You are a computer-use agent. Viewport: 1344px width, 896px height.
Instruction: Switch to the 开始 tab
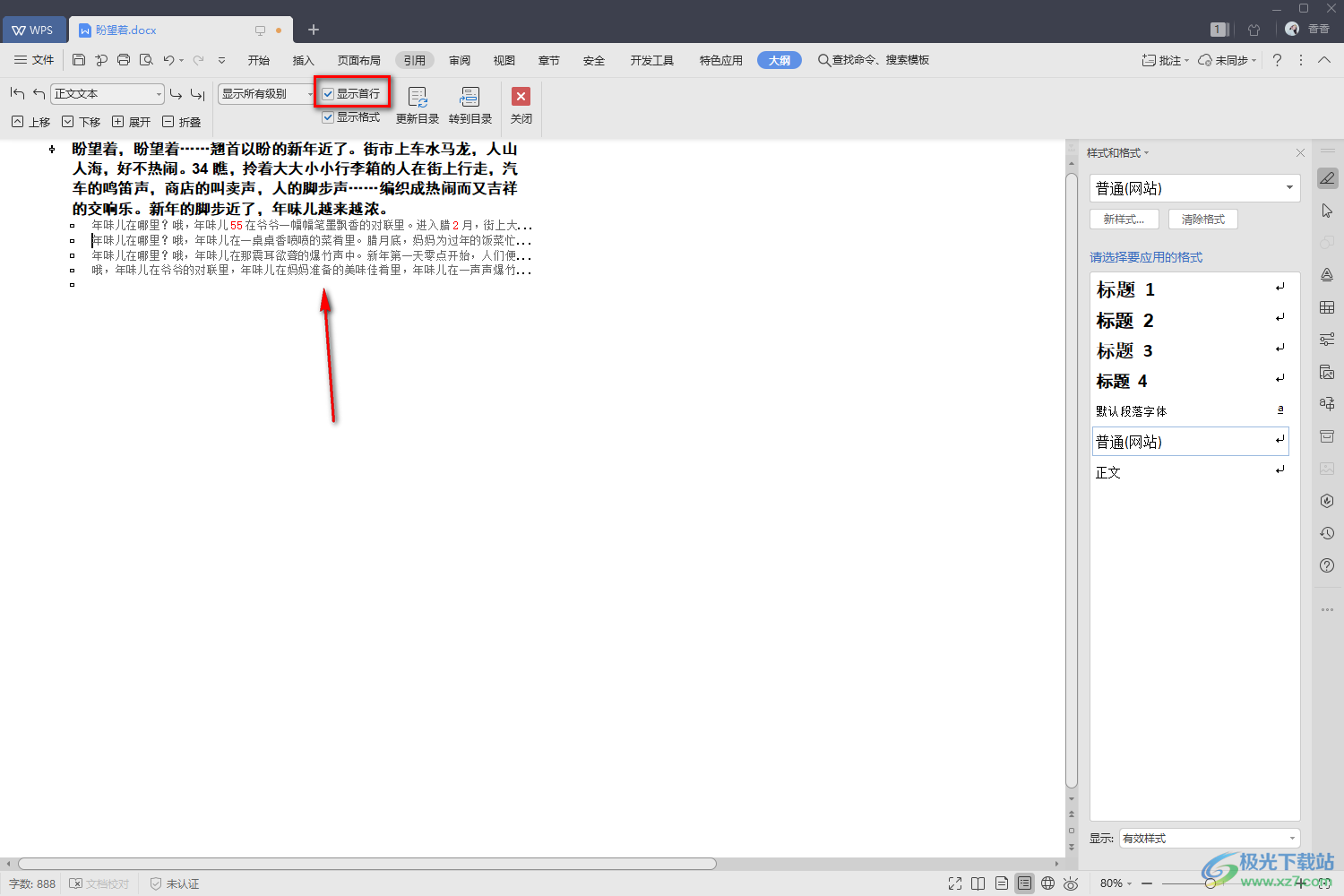pos(259,60)
